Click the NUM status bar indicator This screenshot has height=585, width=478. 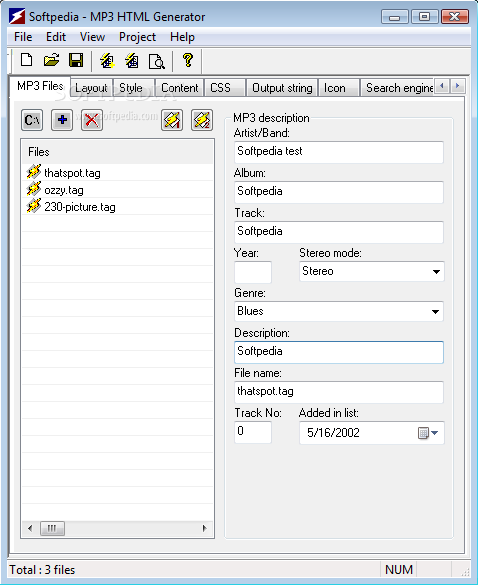click(x=399, y=570)
